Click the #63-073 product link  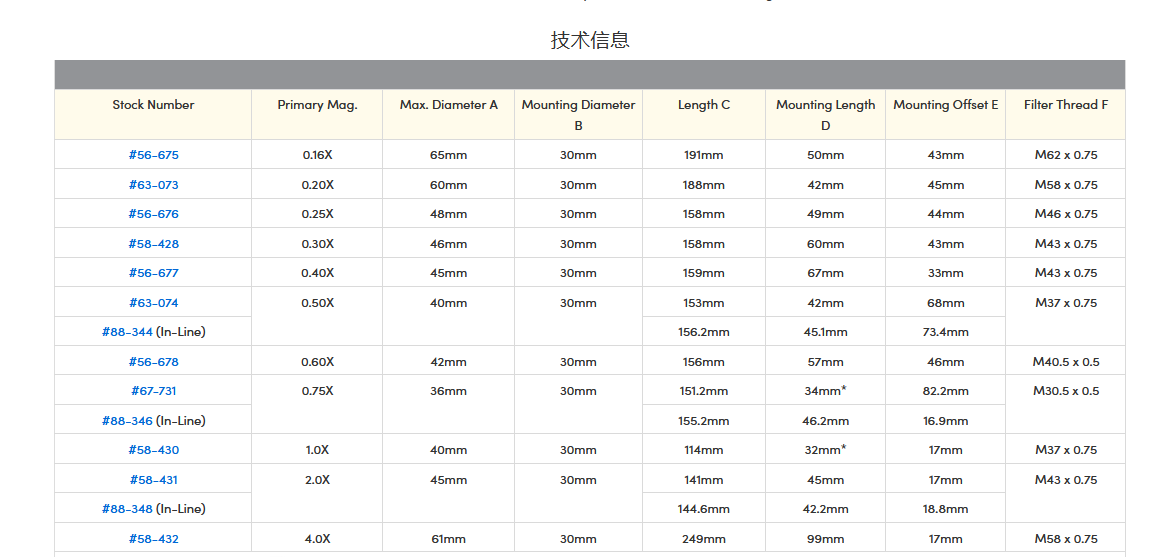(x=153, y=185)
